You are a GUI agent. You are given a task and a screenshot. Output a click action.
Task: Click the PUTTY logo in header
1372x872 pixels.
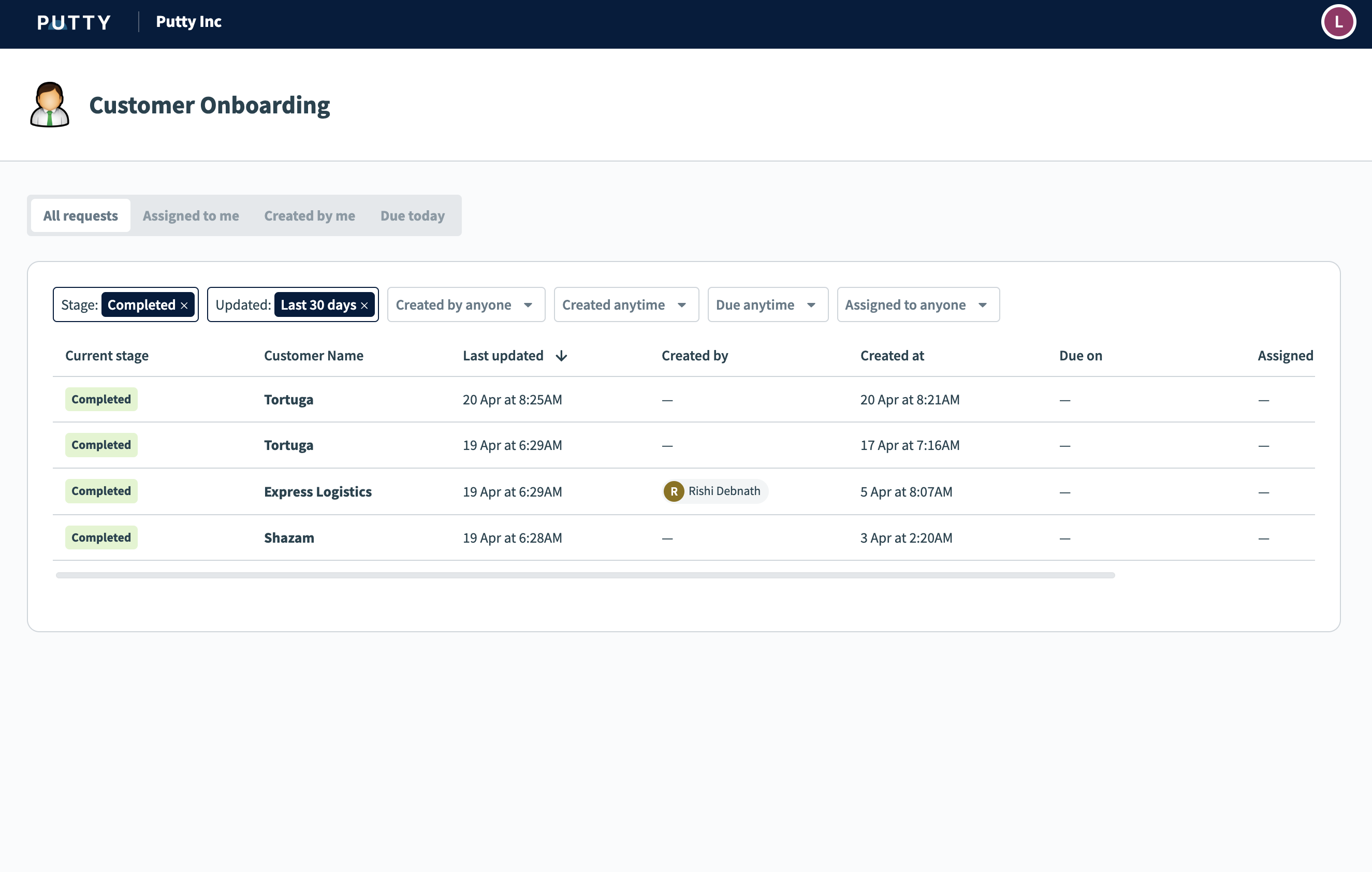74,23
